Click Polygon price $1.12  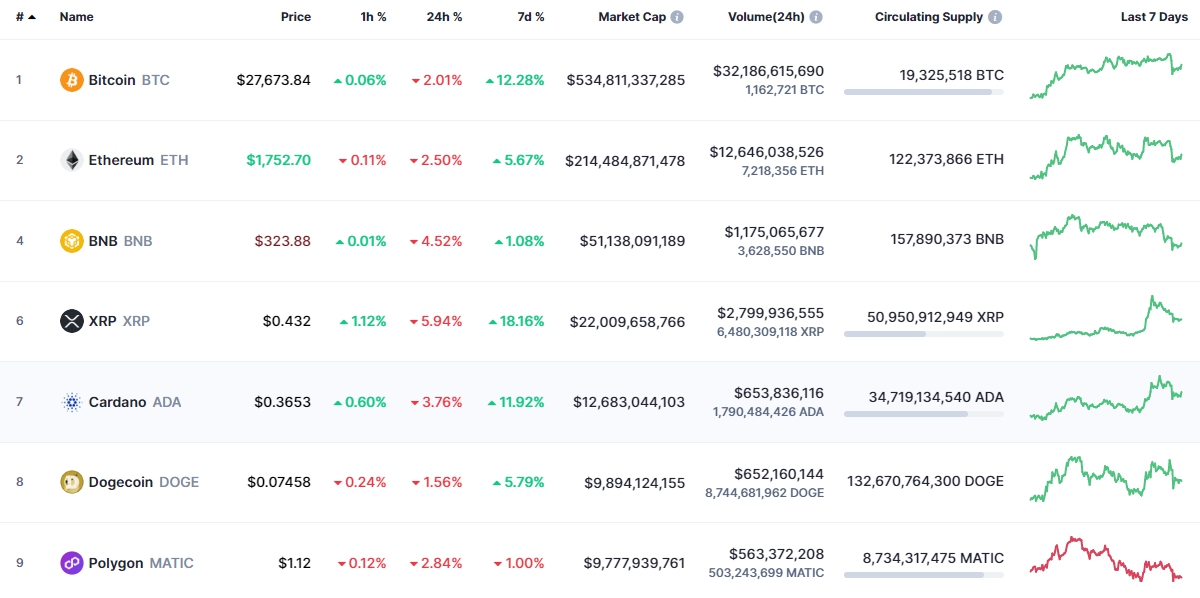click(295, 563)
